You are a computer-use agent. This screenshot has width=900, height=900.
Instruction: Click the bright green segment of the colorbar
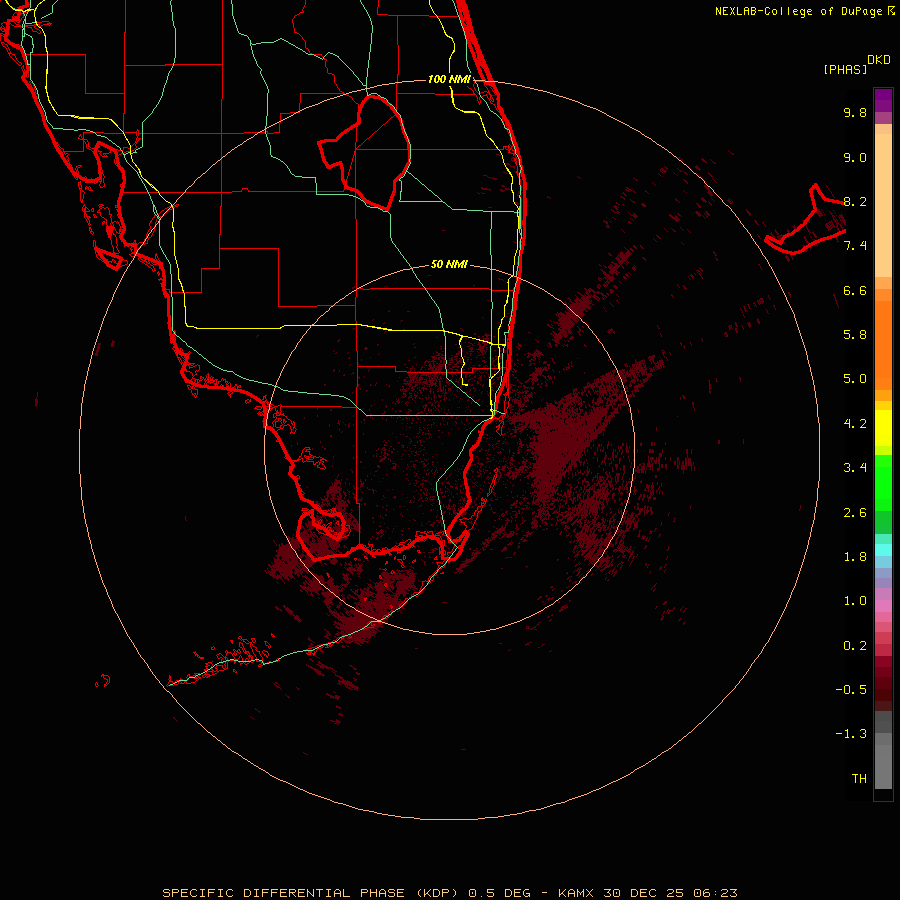click(x=883, y=482)
